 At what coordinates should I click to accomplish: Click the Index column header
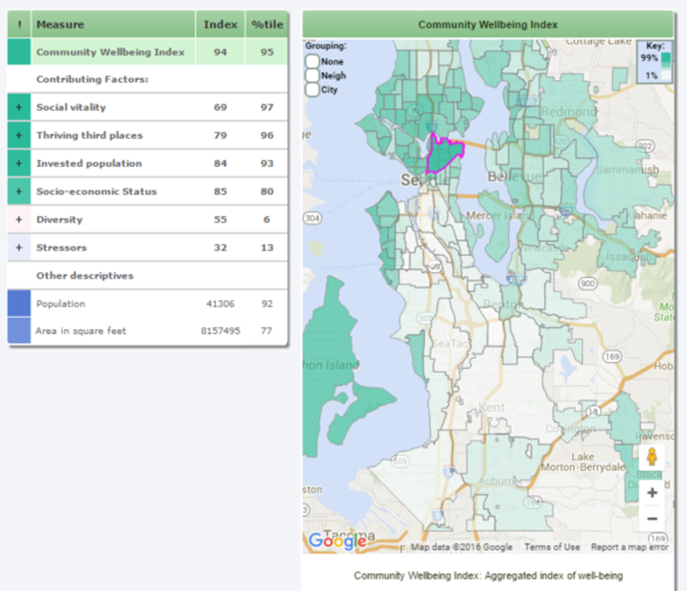point(220,24)
